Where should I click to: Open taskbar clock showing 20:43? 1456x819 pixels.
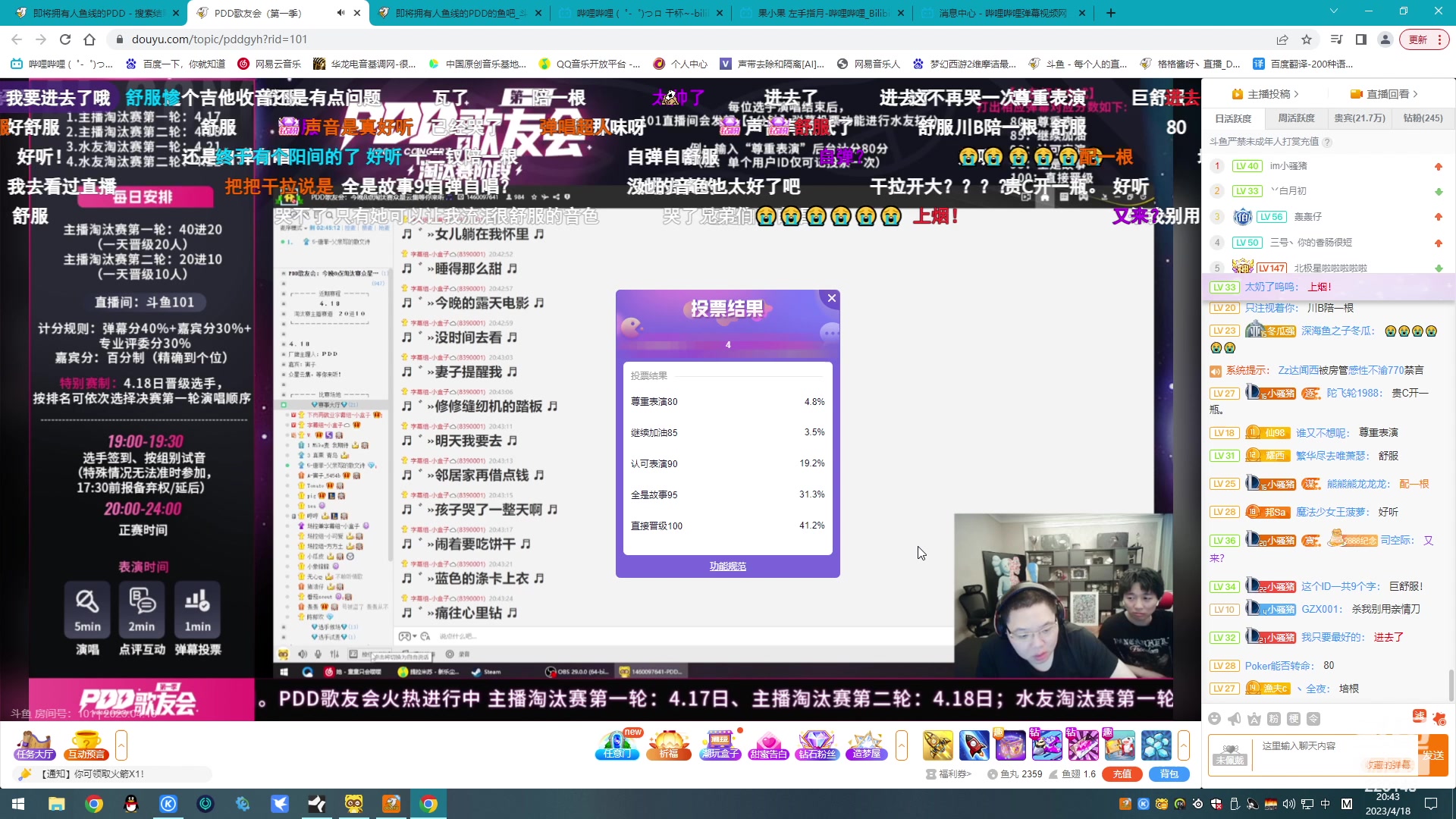point(1388,804)
